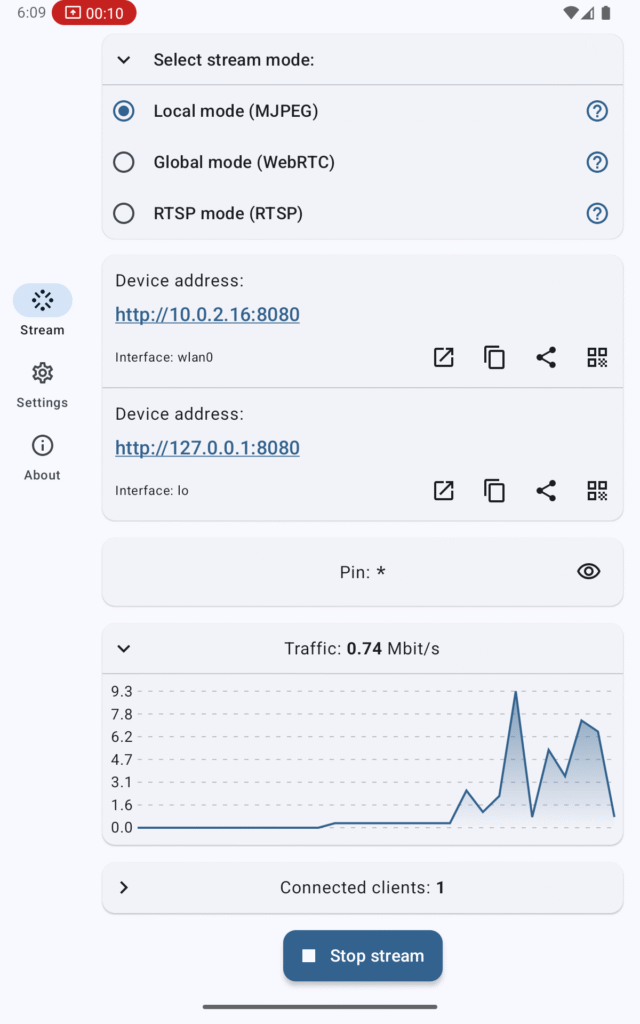Tap the screen recording timer in the status bar

pos(93,14)
